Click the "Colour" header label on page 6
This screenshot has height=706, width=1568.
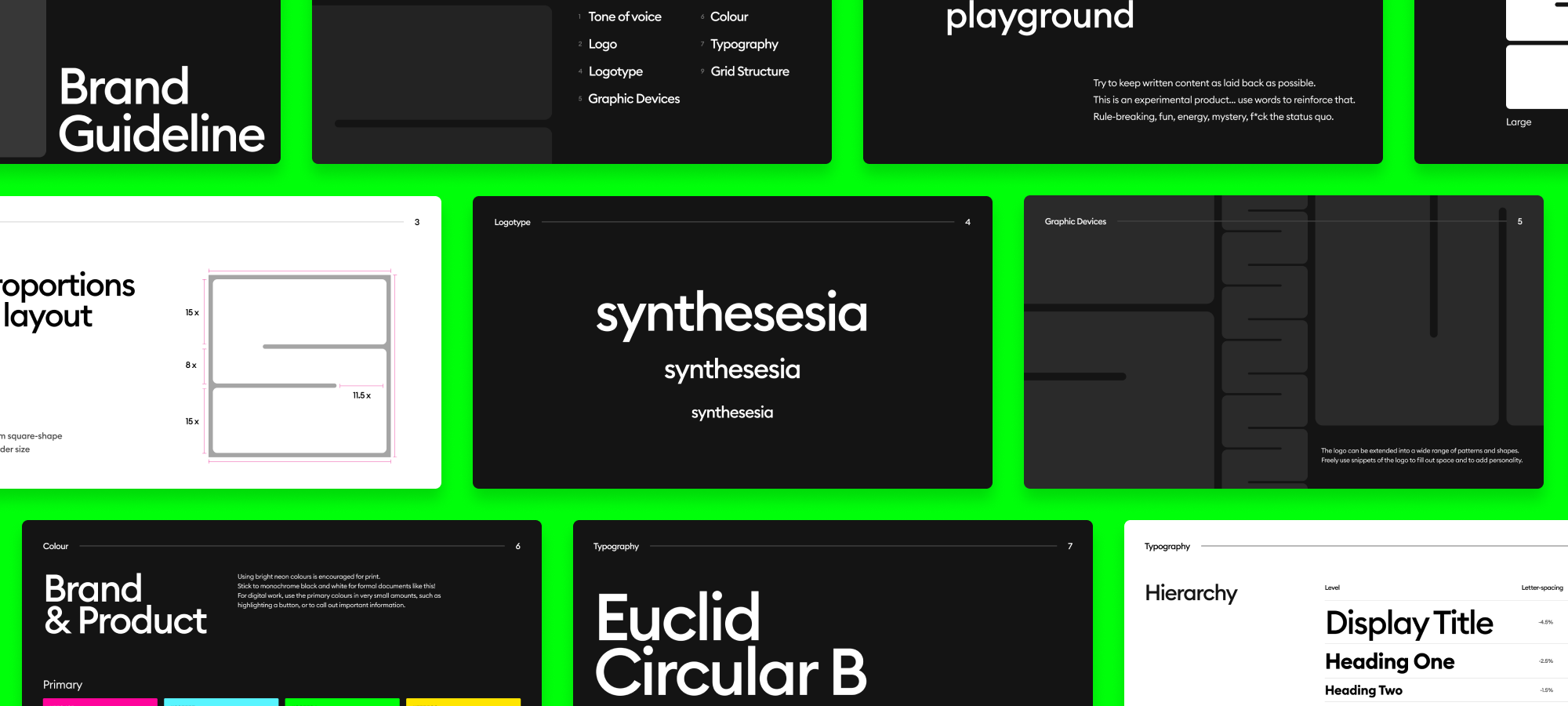tap(56, 547)
